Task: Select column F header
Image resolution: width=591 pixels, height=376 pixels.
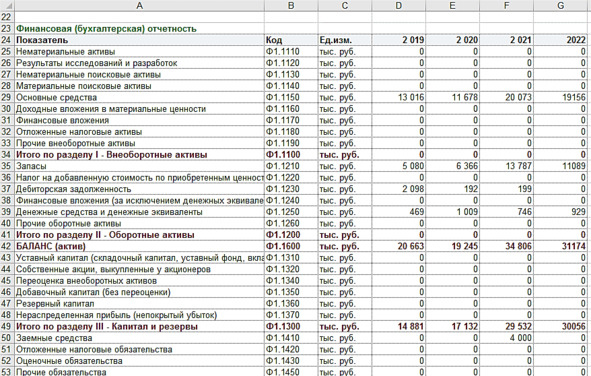Action: tap(507, 5)
